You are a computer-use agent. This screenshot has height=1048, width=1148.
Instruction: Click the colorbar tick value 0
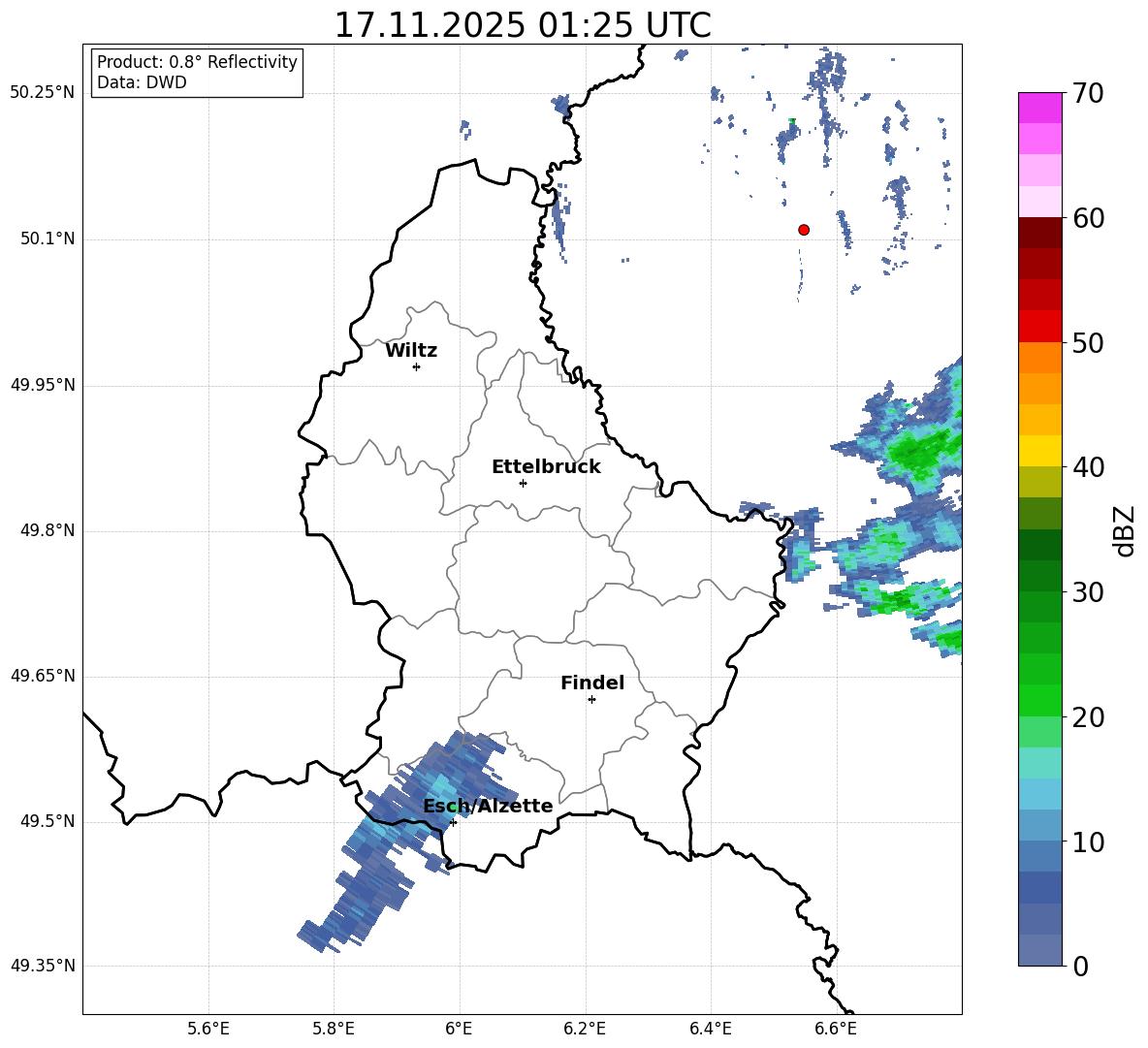1080,966
